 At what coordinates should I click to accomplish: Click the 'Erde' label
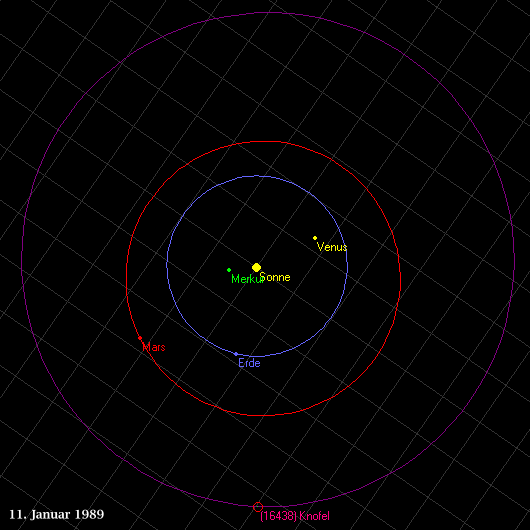click(x=249, y=363)
